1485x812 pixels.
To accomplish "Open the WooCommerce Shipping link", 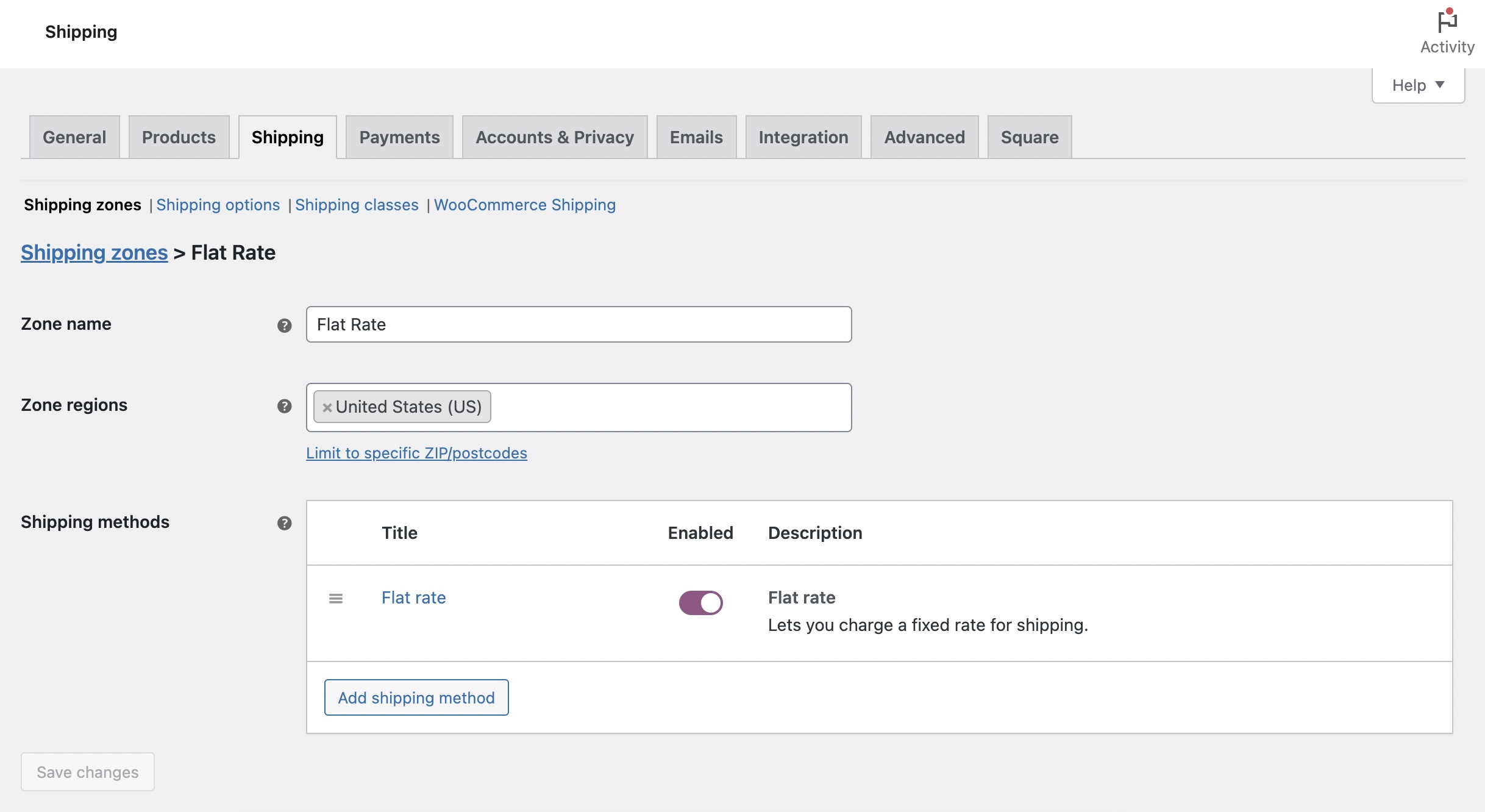I will point(525,205).
